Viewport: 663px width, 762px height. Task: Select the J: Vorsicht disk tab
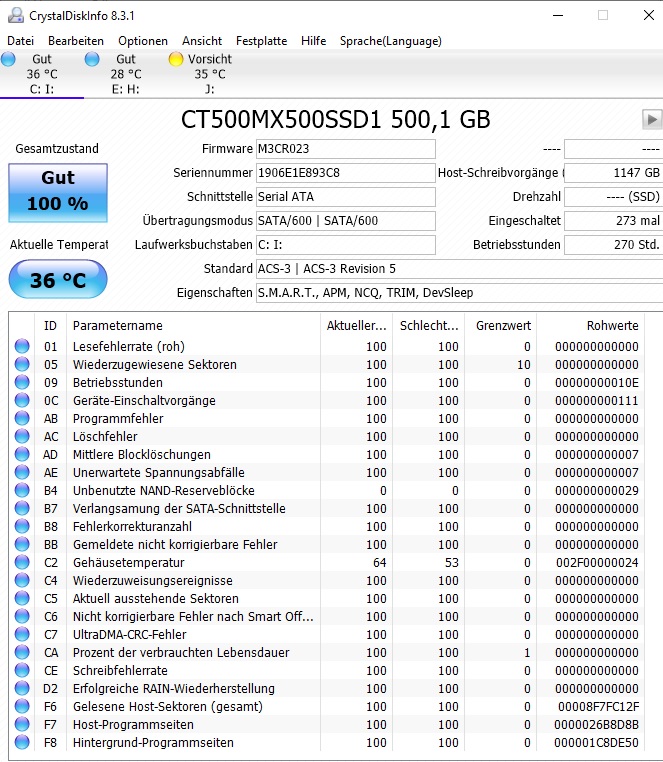pyautogui.click(x=209, y=74)
